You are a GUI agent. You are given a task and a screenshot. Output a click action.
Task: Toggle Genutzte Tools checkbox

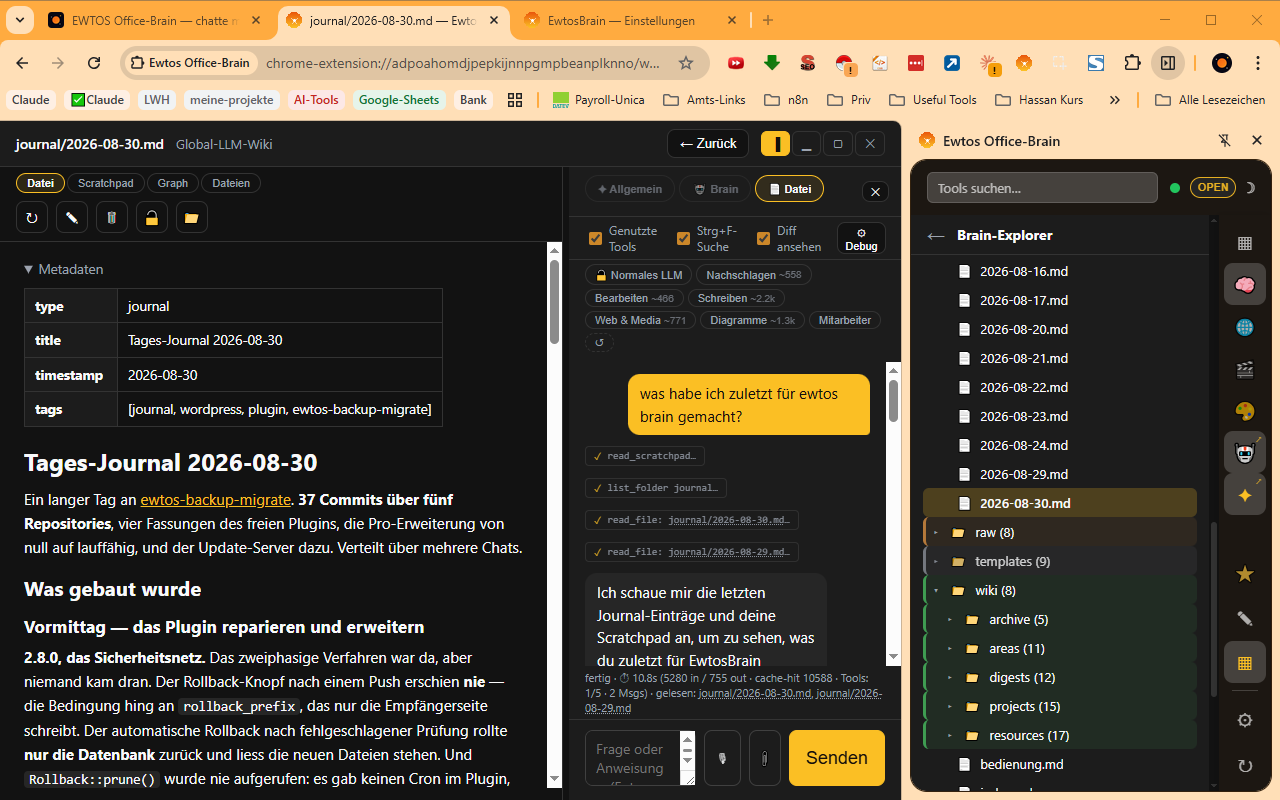596,238
